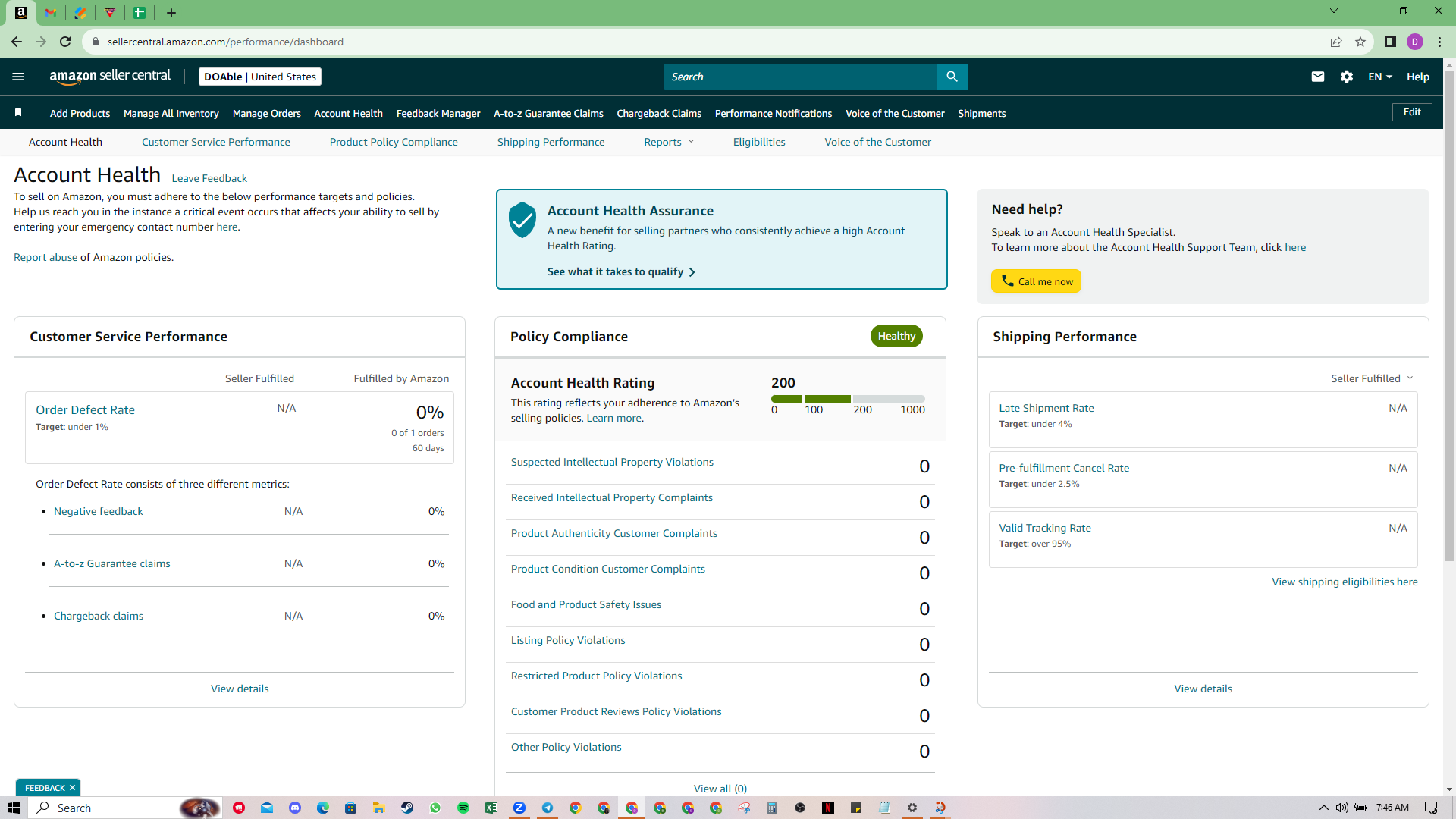Open the EN language dropdown

tap(1380, 77)
